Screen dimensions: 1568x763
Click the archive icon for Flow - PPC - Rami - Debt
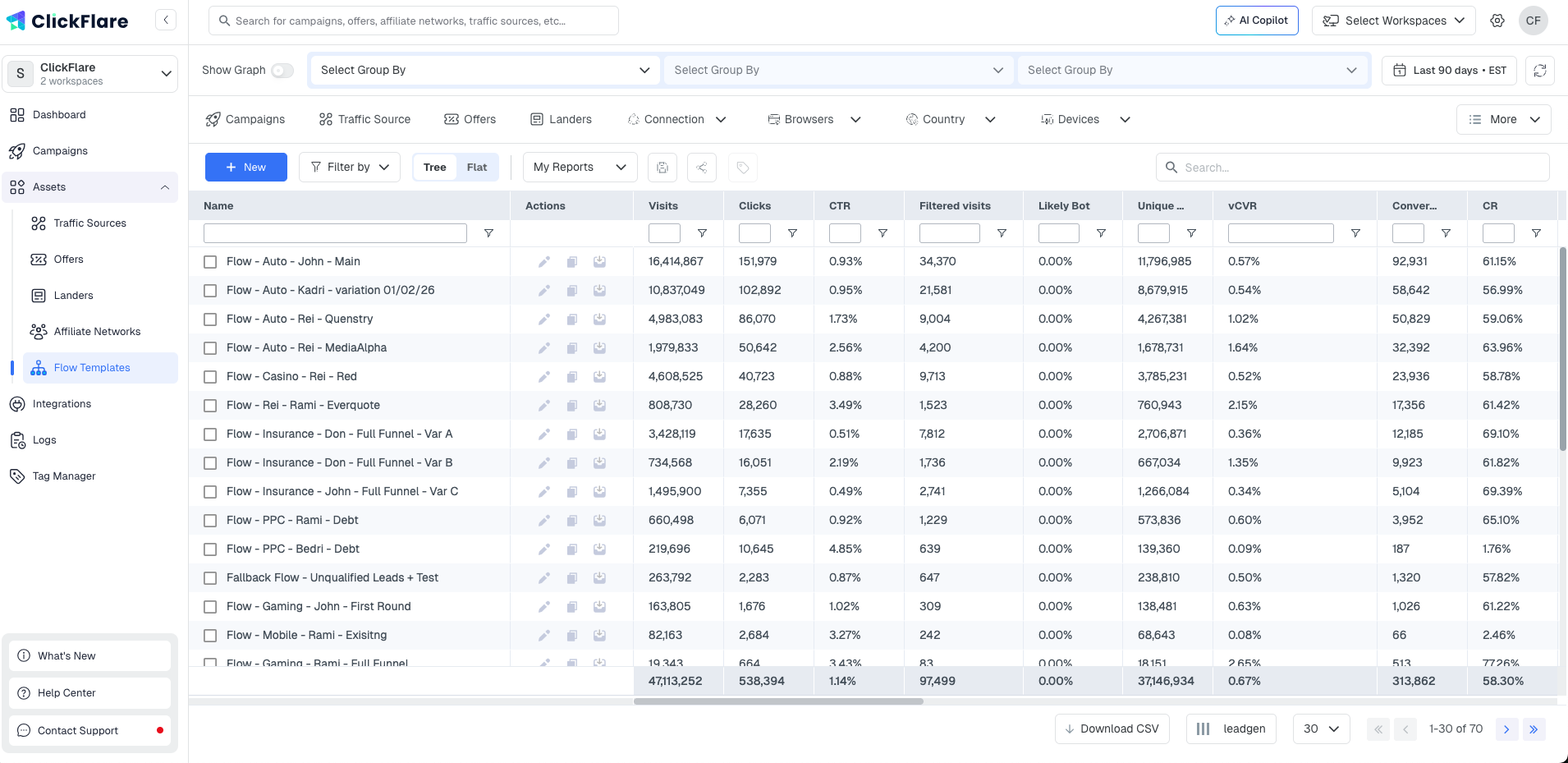[x=600, y=521]
